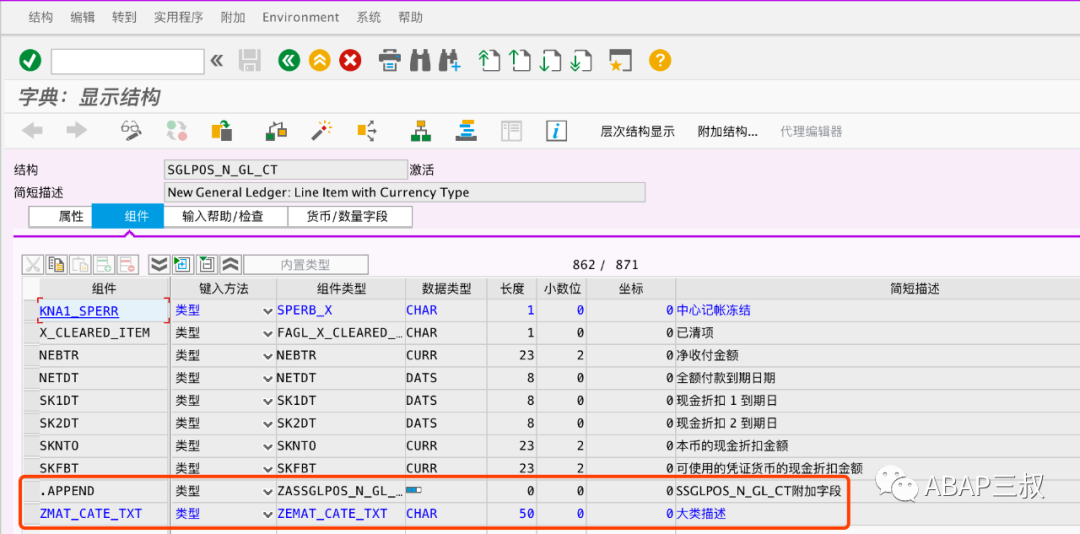Image resolution: width=1080 pixels, height=534 pixels.
Task: Click the Previous Page icon
Action: coord(519,61)
